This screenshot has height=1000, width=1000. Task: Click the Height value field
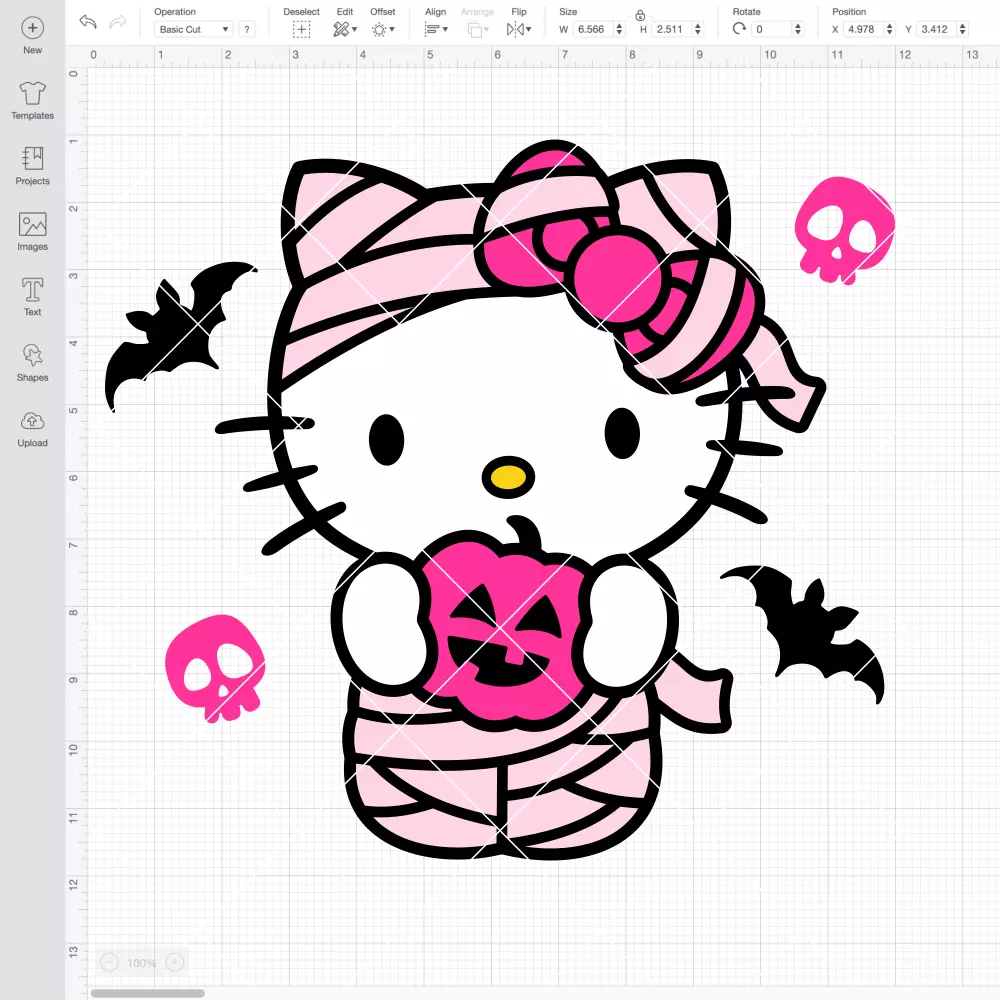672,29
